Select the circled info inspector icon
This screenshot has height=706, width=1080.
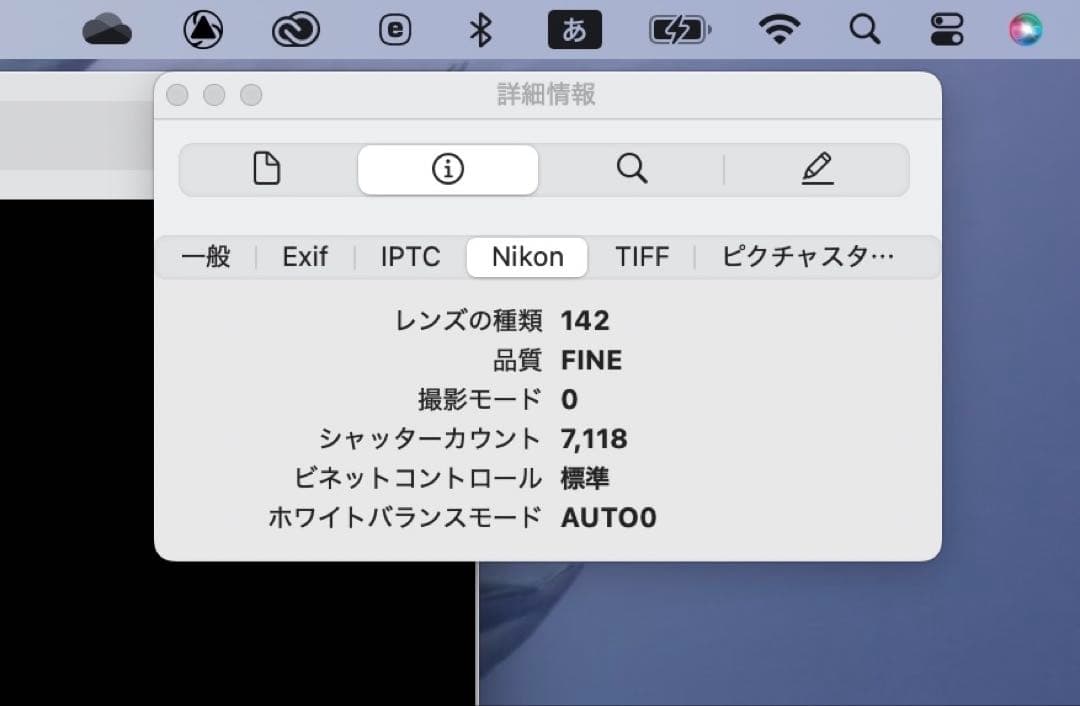[447, 169]
